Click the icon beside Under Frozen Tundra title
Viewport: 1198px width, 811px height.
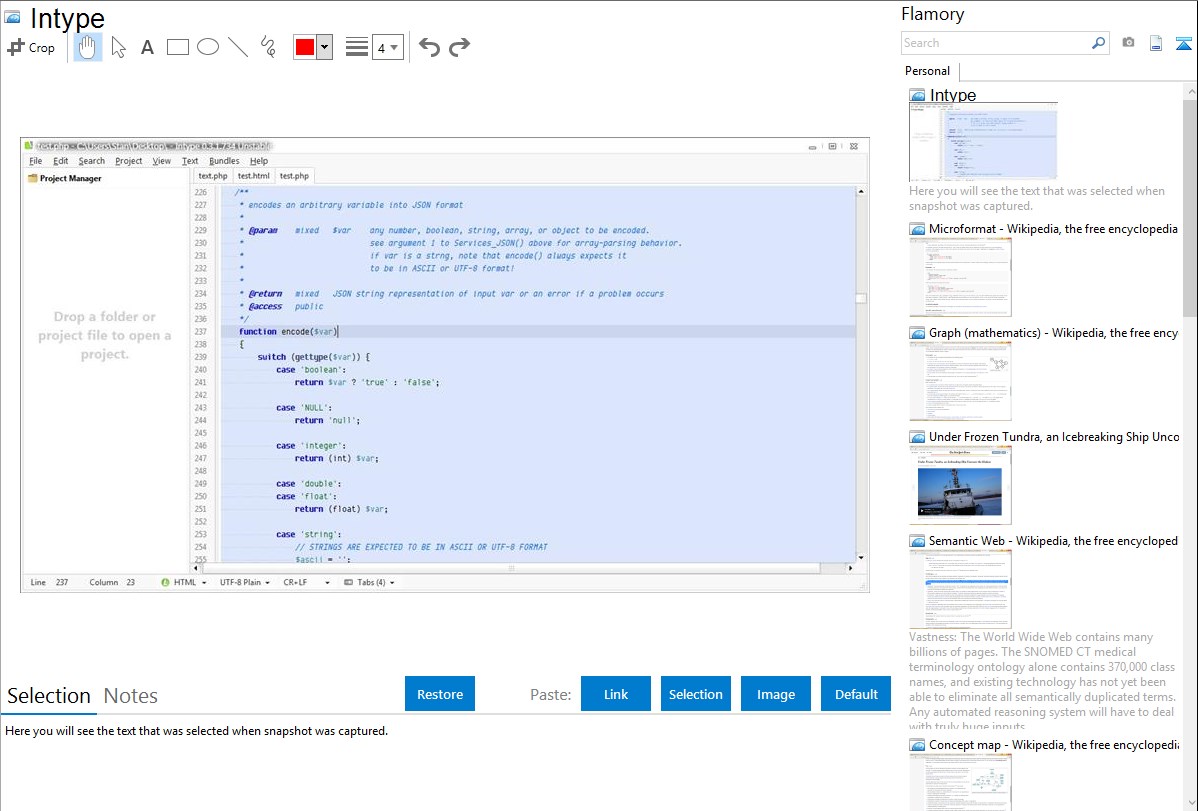[x=917, y=437]
